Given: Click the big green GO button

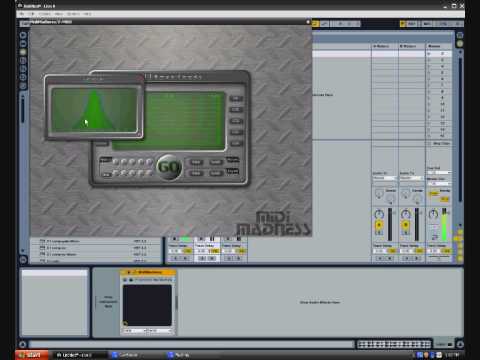Looking at the screenshot, I should click(x=169, y=167).
